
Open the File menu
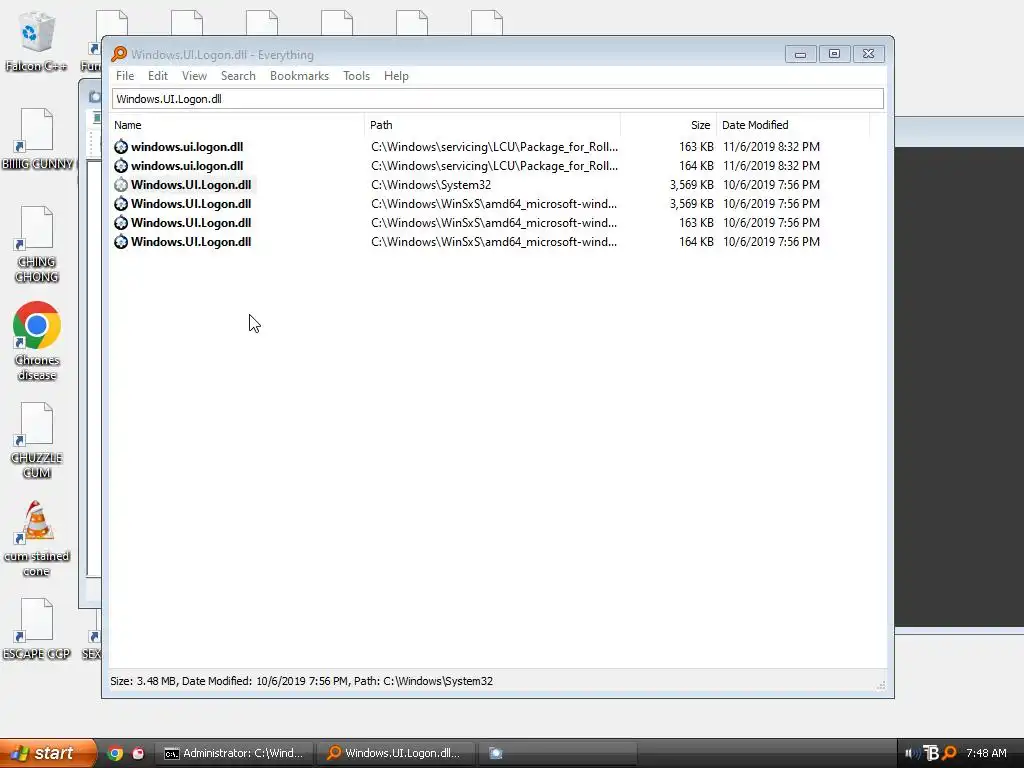tap(125, 76)
